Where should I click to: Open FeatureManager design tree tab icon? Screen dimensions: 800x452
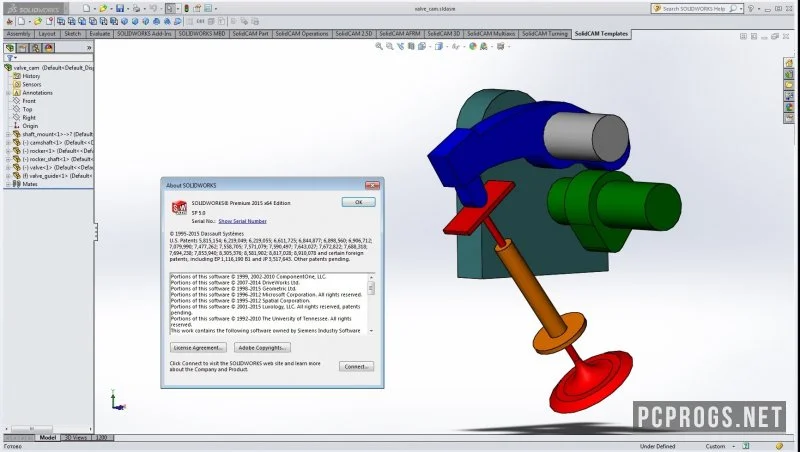coord(10,48)
